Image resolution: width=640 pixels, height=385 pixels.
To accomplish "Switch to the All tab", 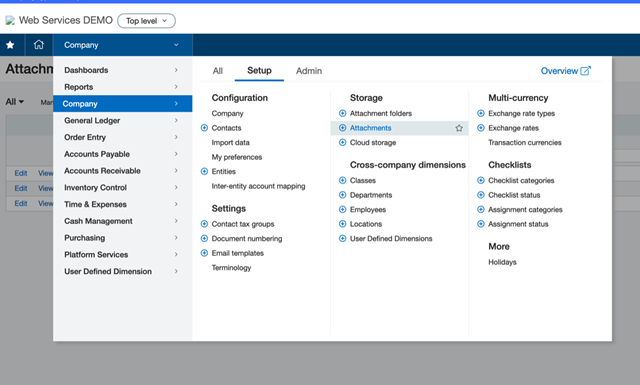I will (x=218, y=71).
